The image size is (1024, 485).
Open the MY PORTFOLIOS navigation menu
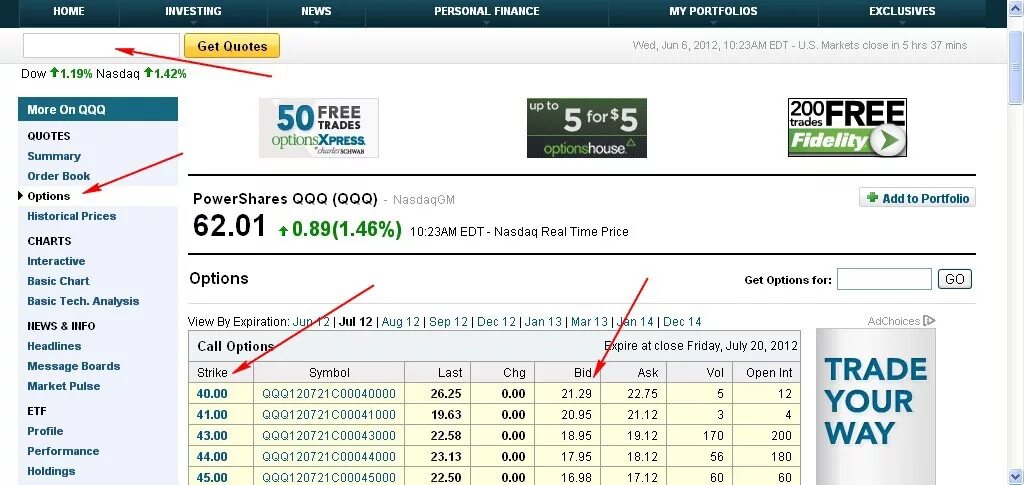tap(713, 11)
